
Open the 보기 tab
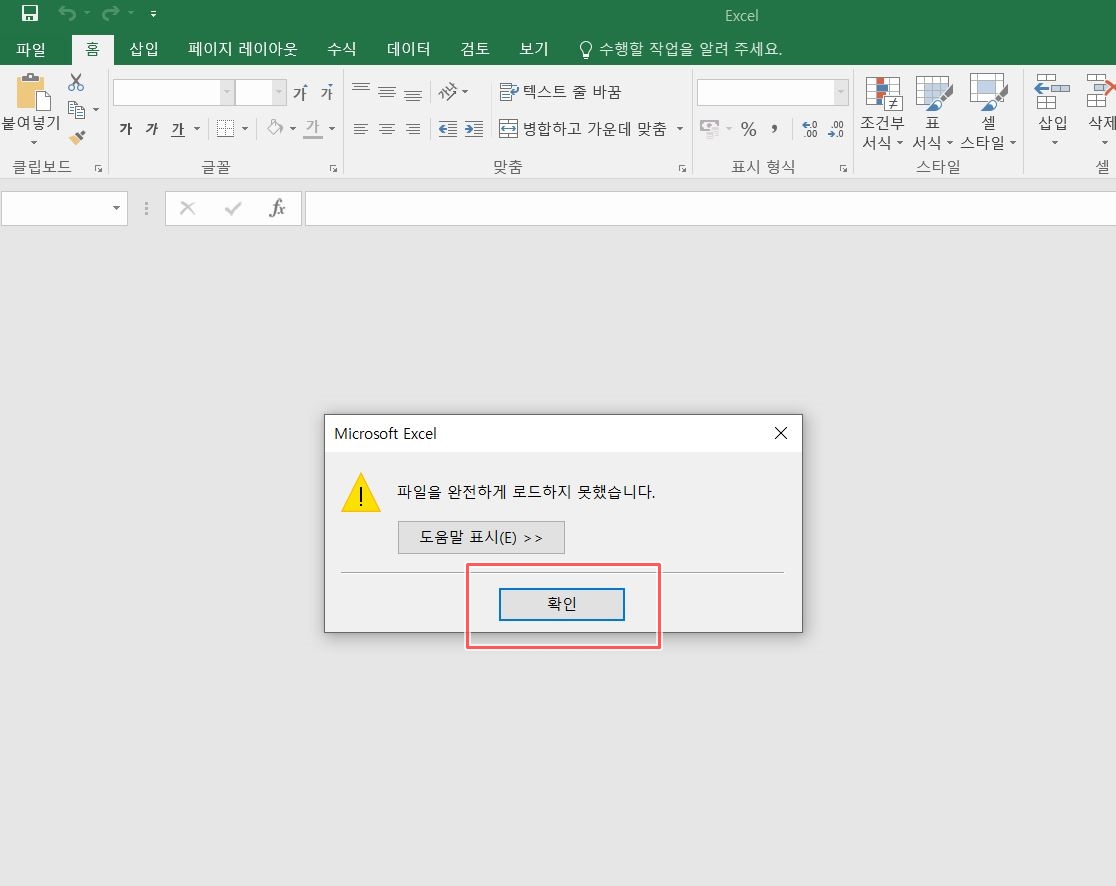534,49
